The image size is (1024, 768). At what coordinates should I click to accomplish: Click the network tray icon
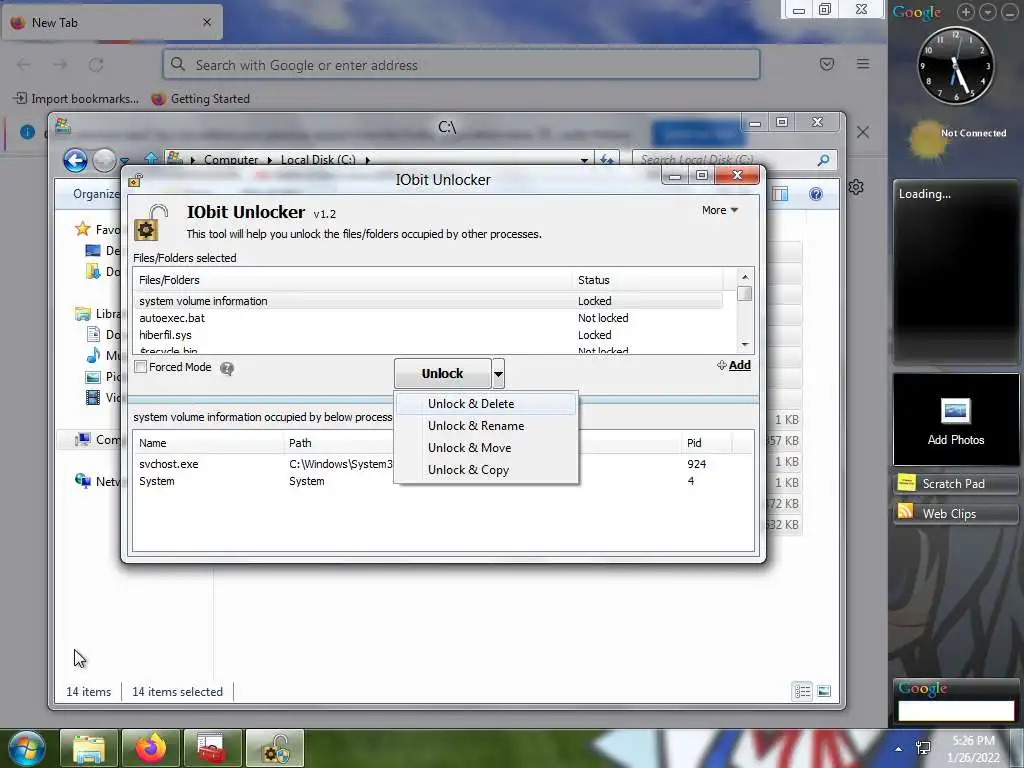923,748
